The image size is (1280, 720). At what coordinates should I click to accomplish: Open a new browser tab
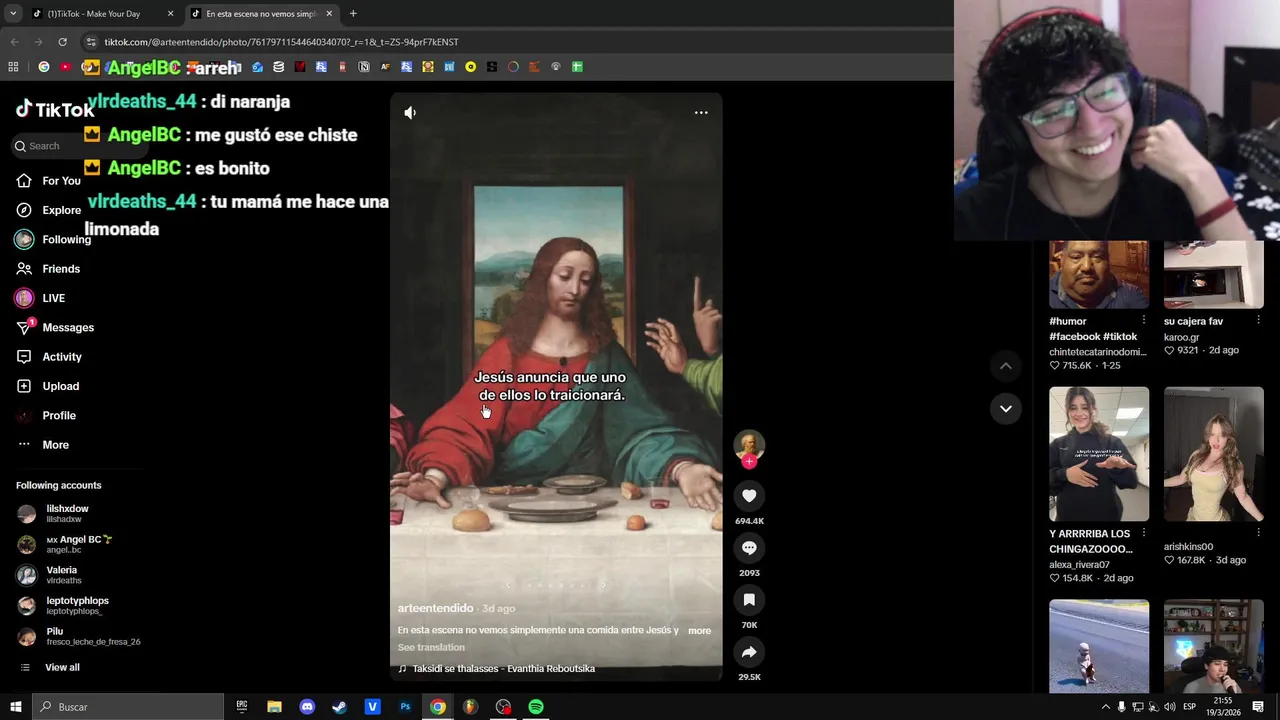(x=353, y=14)
